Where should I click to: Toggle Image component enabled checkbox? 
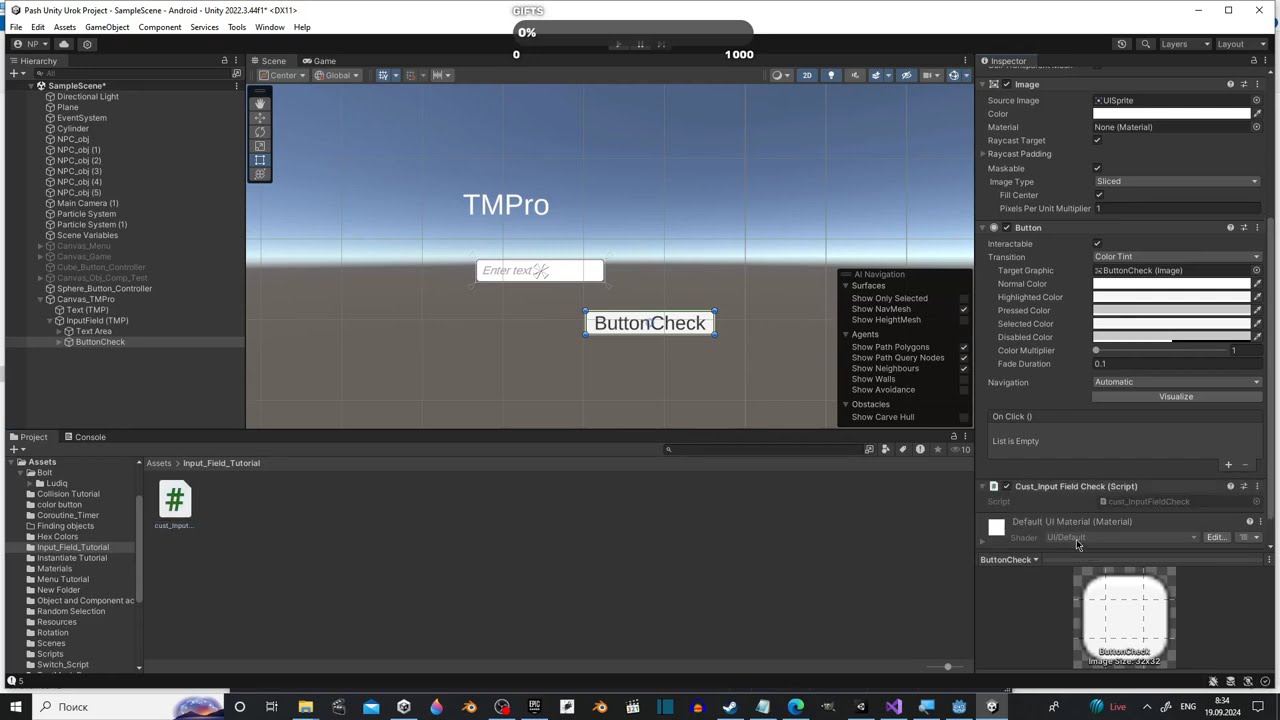coord(1006,84)
